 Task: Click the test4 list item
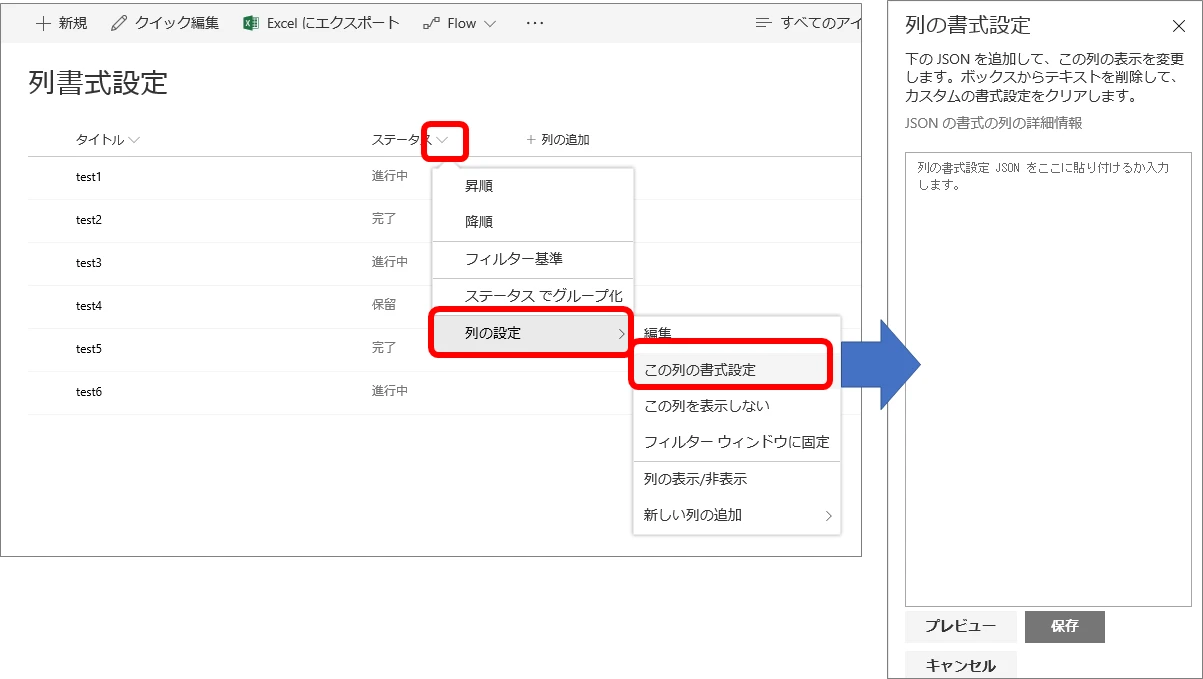point(89,306)
